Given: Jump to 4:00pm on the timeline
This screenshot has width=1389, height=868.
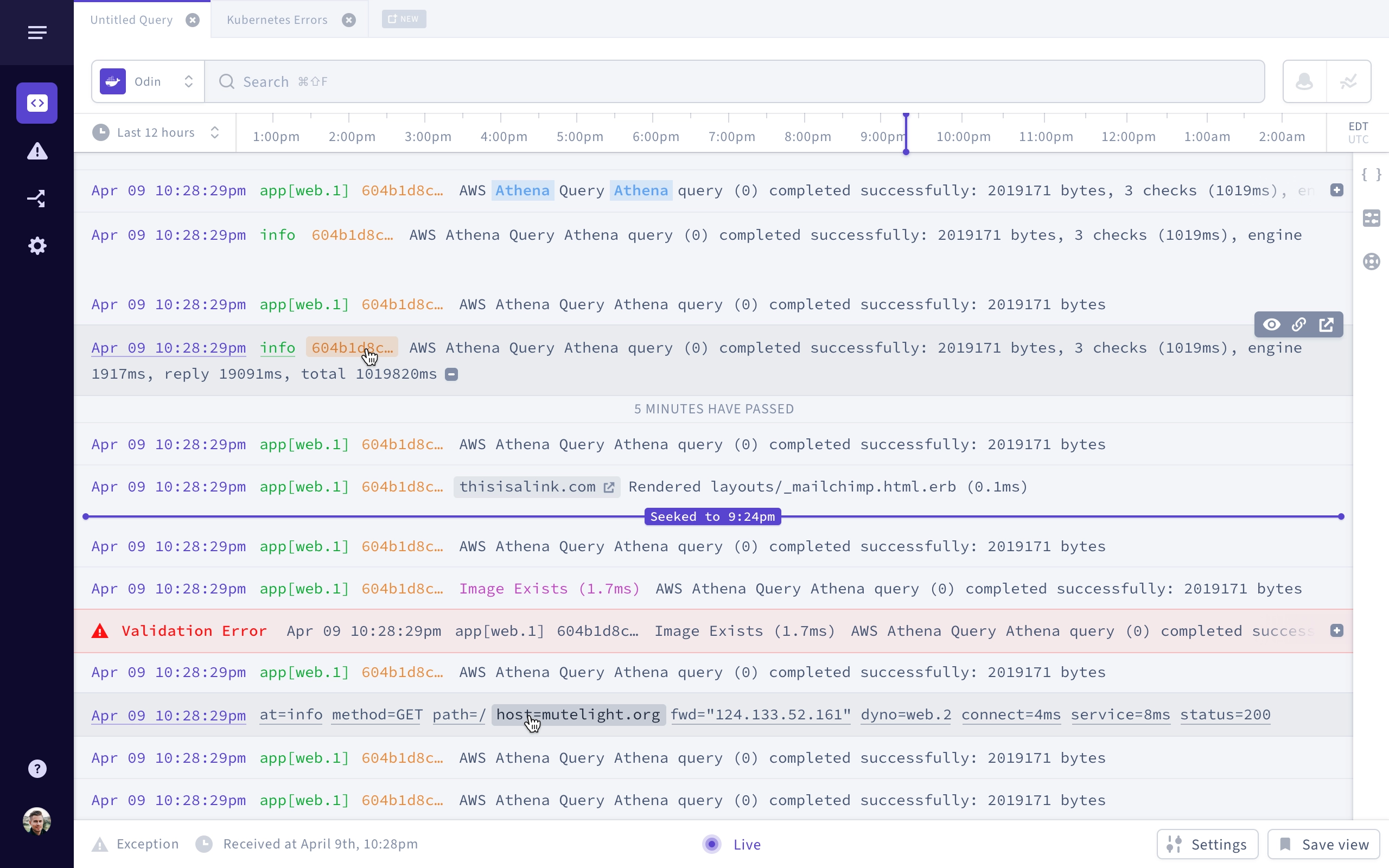Looking at the screenshot, I should [x=504, y=137].
